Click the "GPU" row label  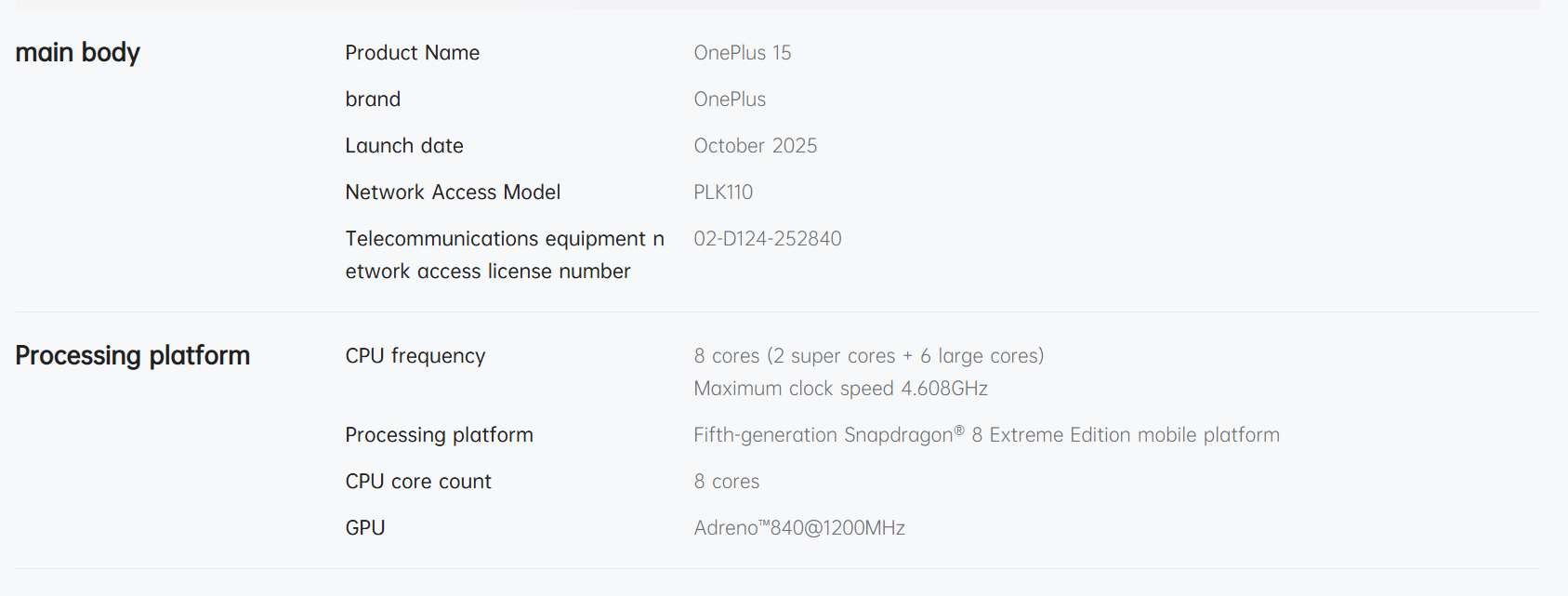click(x=364, y=528)
